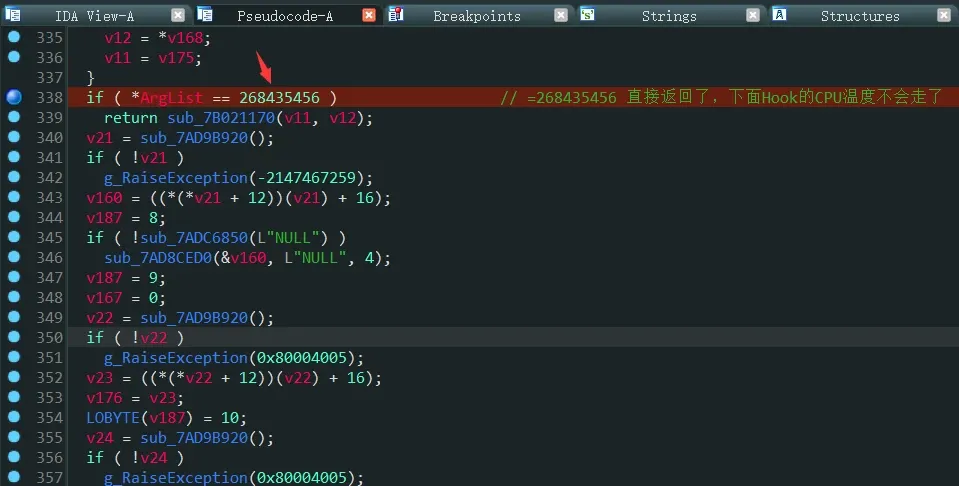
Task: Close the Strings tab
Action: click(x=753, y=15)
